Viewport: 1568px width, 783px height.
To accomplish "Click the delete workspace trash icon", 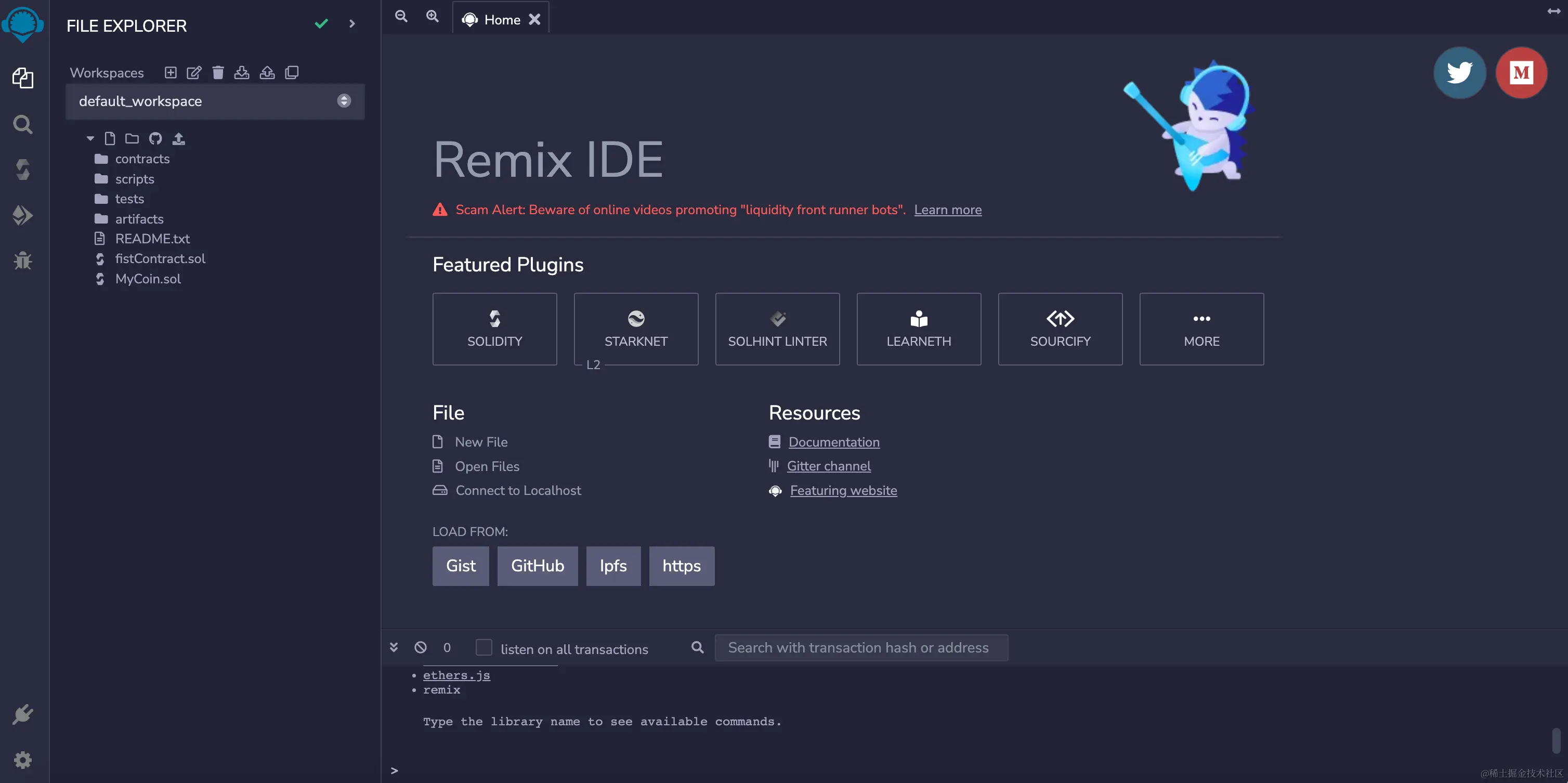I will pos(218,72).
